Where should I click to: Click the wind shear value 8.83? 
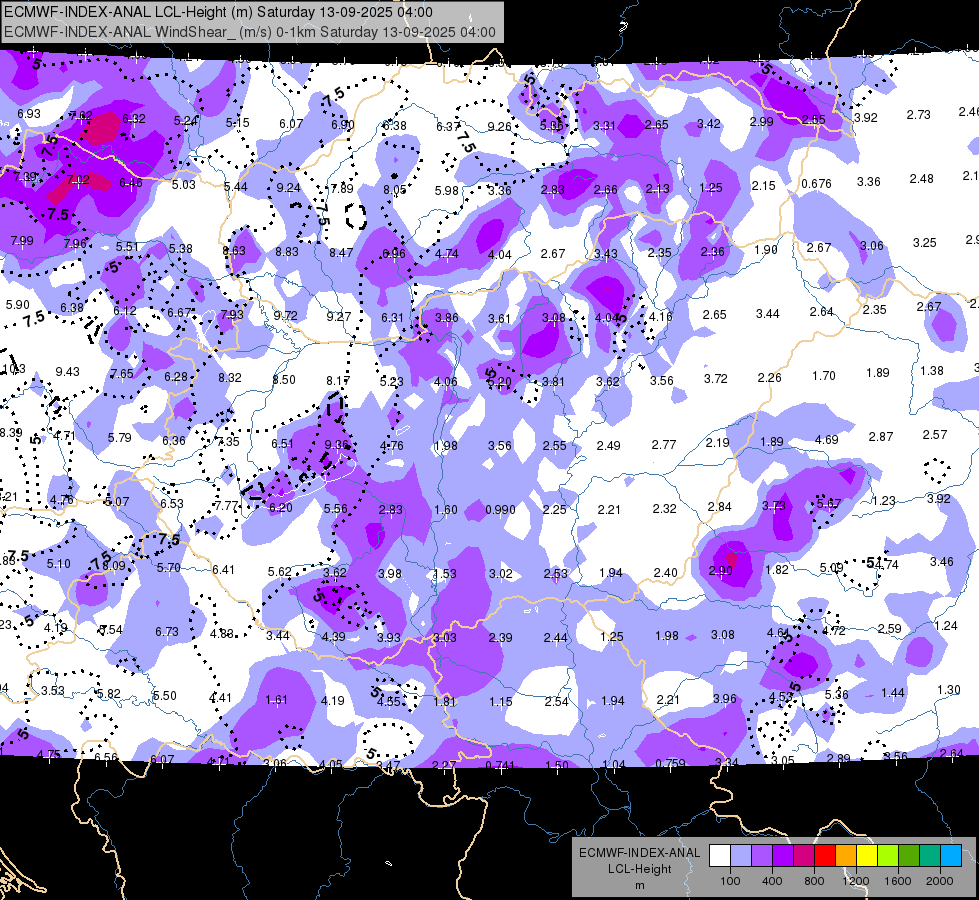[287, 252]
